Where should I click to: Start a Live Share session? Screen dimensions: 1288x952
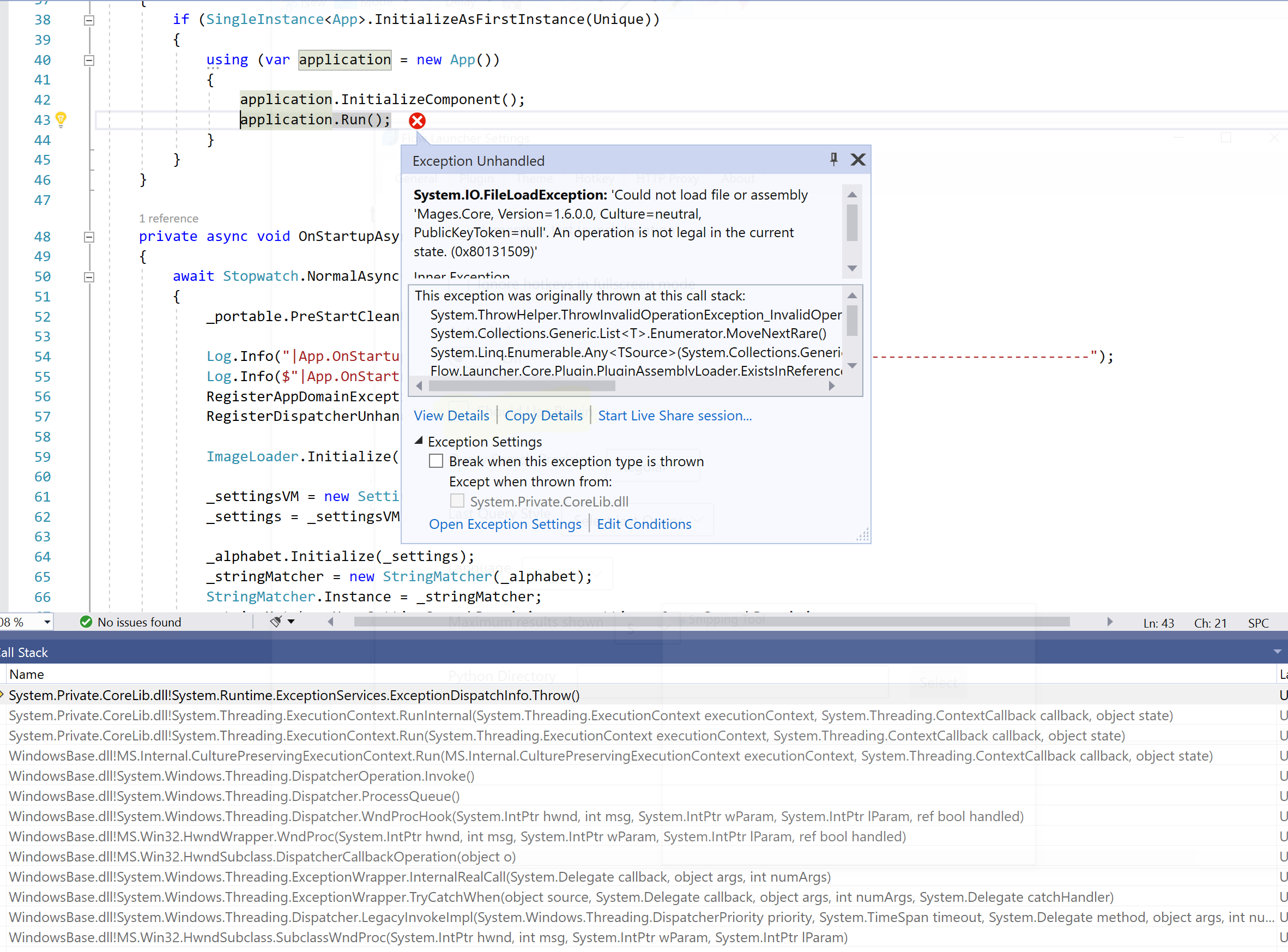[x=675, y=415]
